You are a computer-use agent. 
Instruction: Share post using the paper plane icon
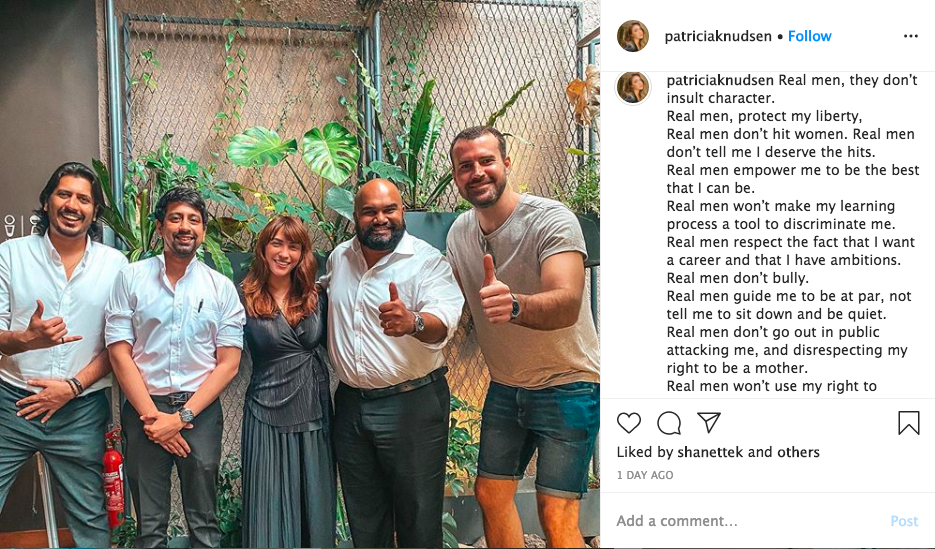(x=709, y=423)
